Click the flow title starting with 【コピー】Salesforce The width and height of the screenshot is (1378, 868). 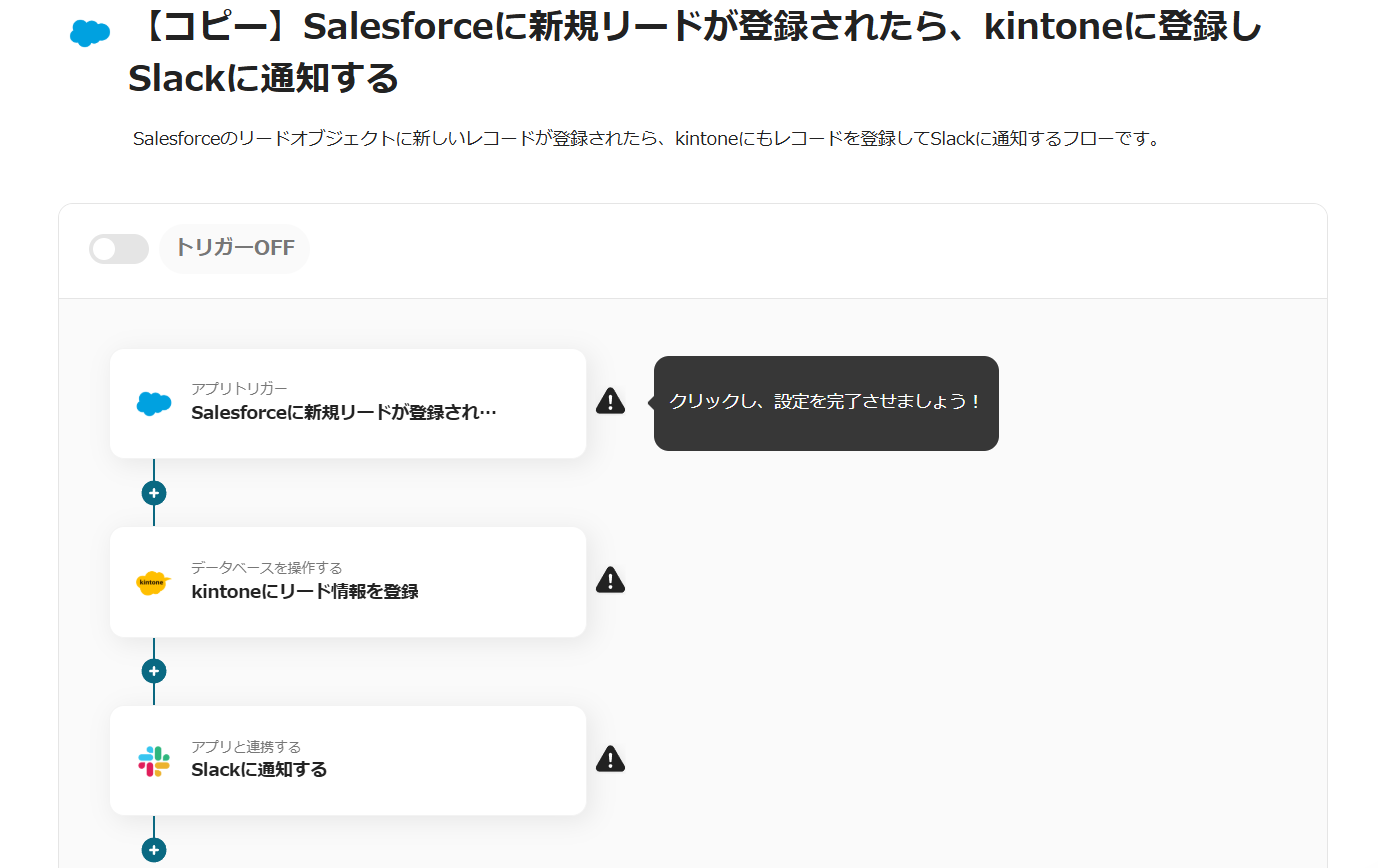pos(696,53)
